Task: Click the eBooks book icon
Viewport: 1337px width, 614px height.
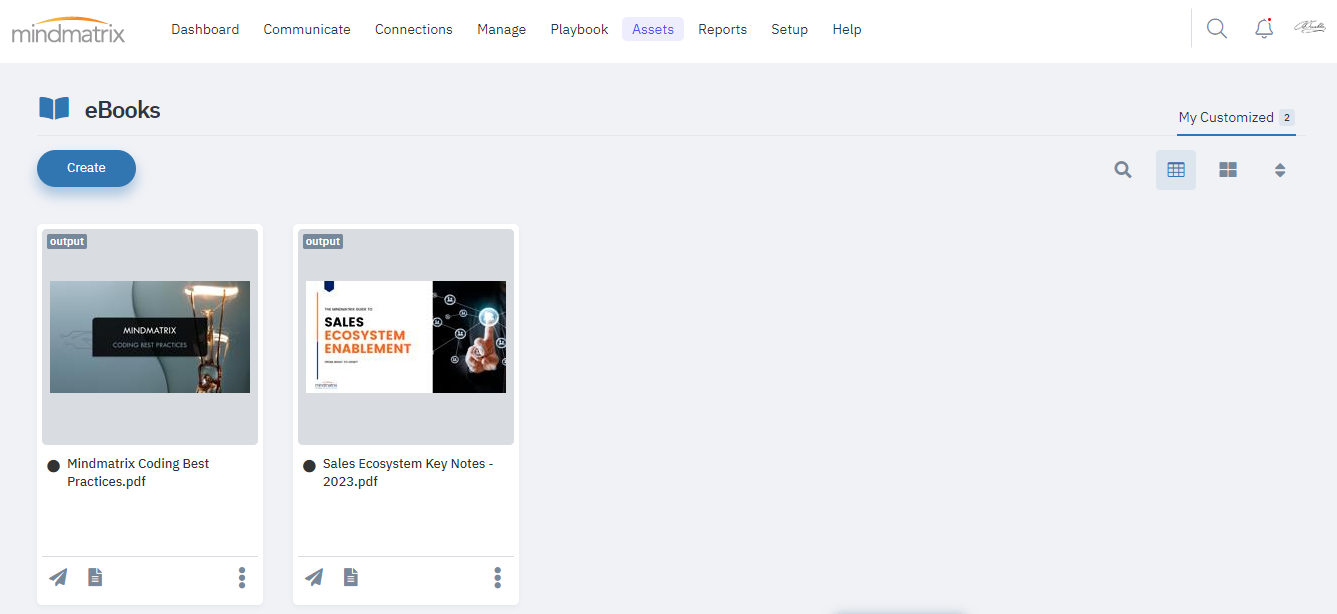Action: [54, 108]
